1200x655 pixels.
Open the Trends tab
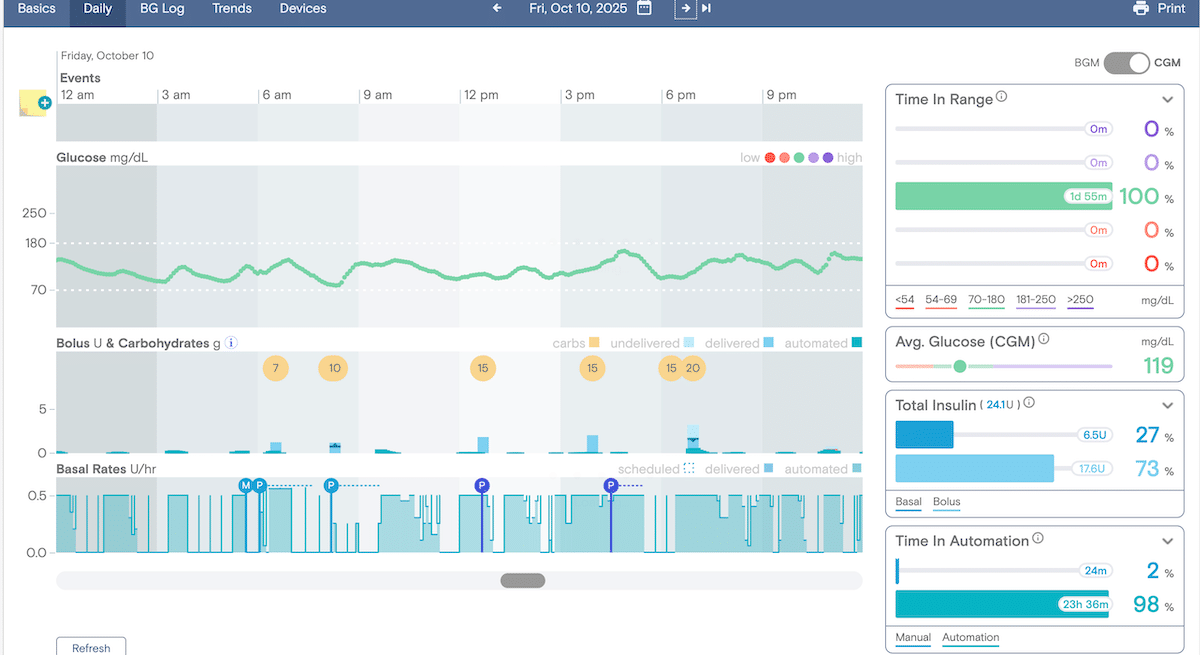(x=232, y=9)
